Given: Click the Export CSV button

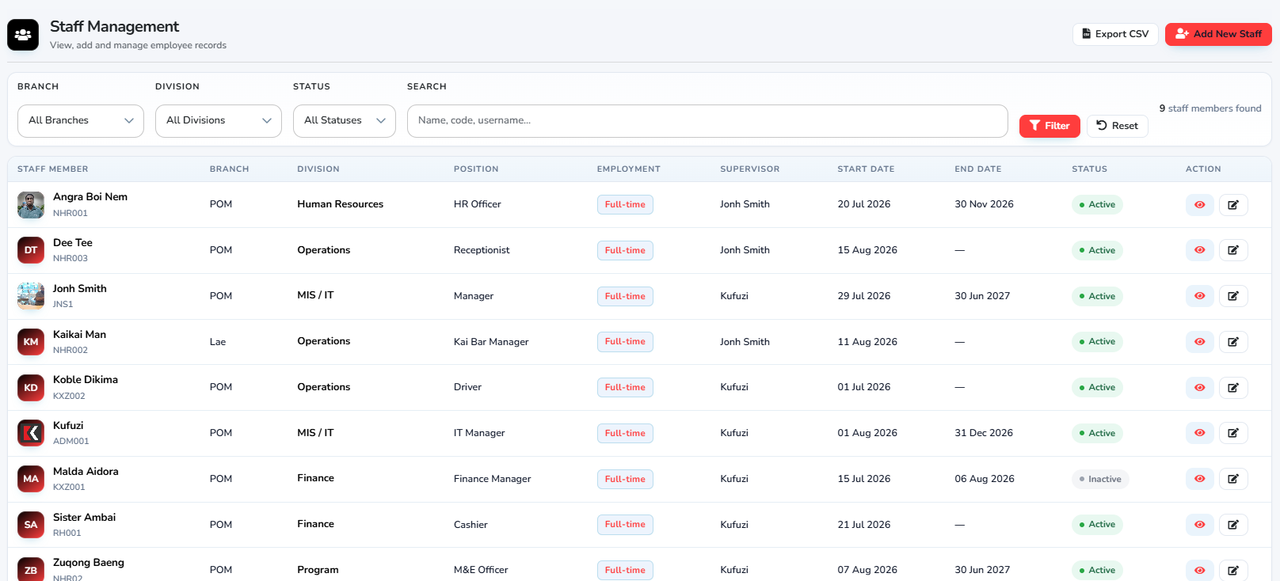Looking at the screenshot, I should click(1115, 34).
